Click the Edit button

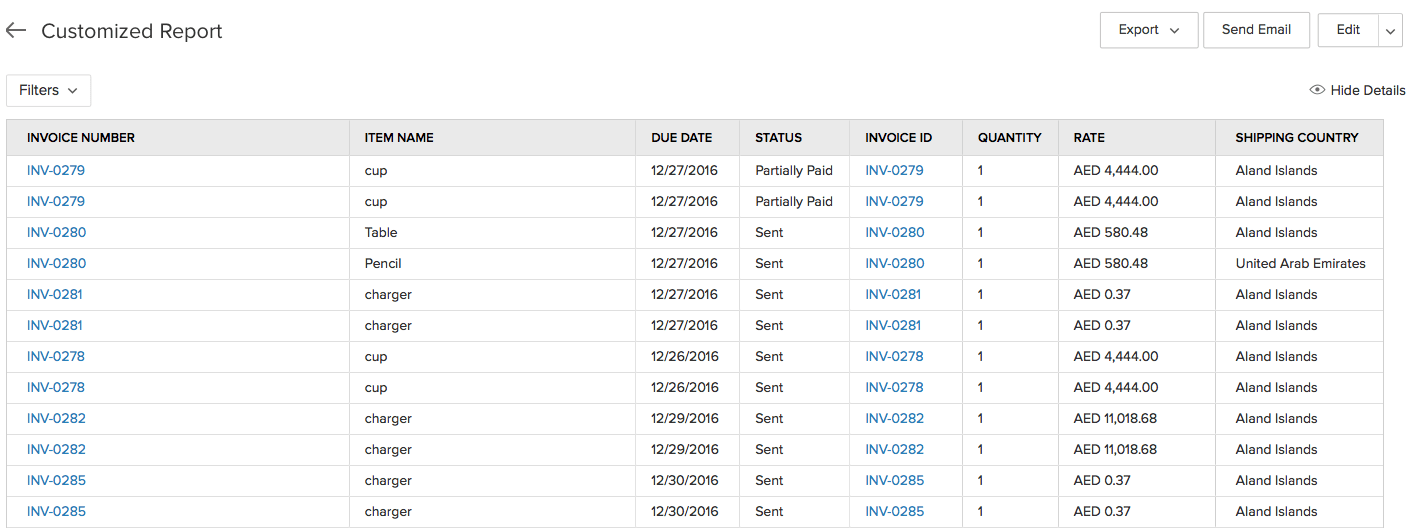coord(1348,30)
